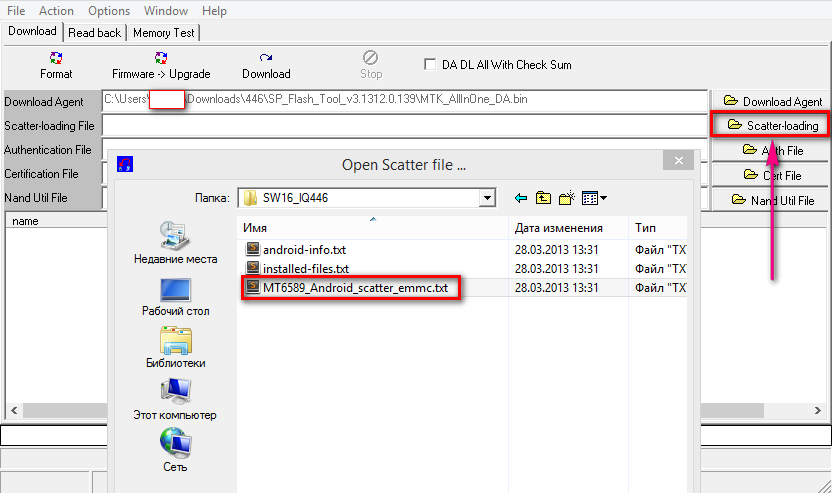
Task: Select the Download tab
Action: 32,31
